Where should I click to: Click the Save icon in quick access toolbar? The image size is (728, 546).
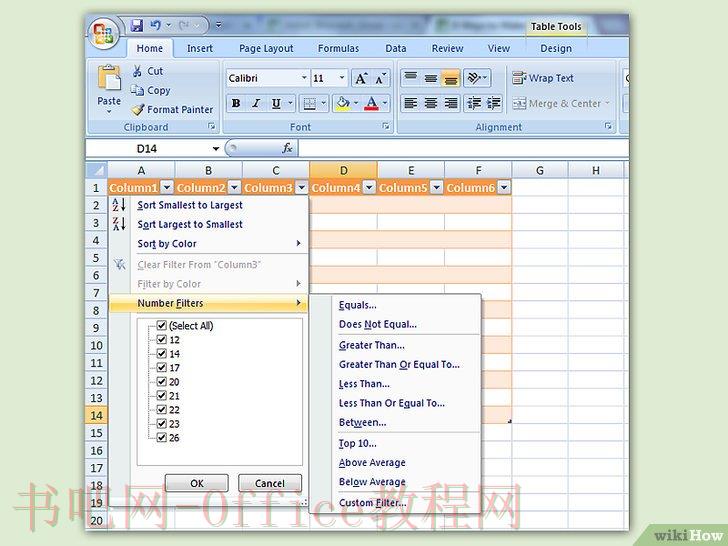[x=136, y=26]
